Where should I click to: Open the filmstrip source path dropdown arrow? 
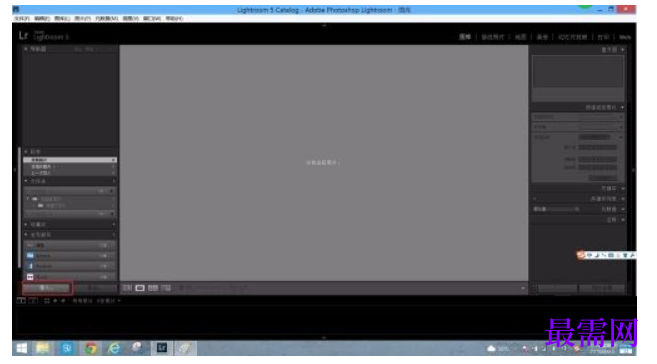tap(119, 301)
